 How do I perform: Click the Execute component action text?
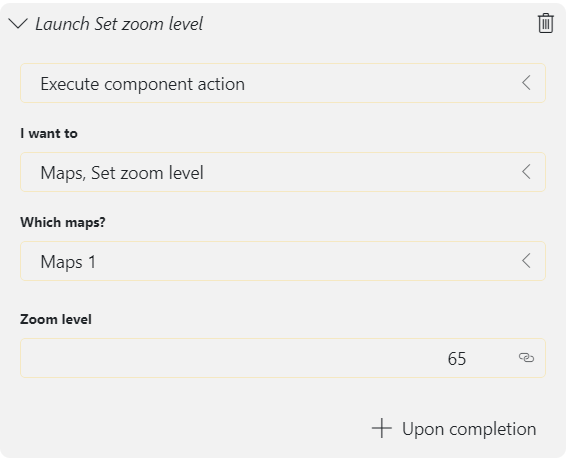pos(142,84)
